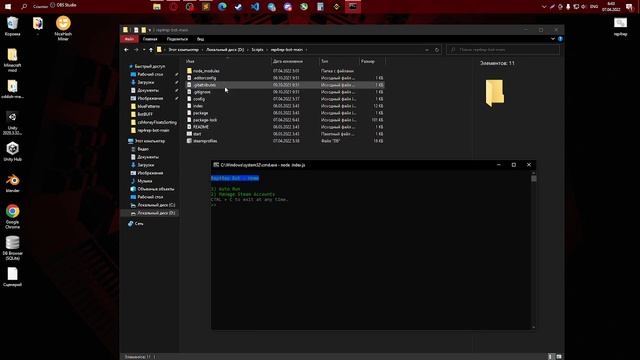Expand the address bar history dropdown
The width and height of the screenshot is (640, 360).
pyautogui.click(x=427, y=50)
